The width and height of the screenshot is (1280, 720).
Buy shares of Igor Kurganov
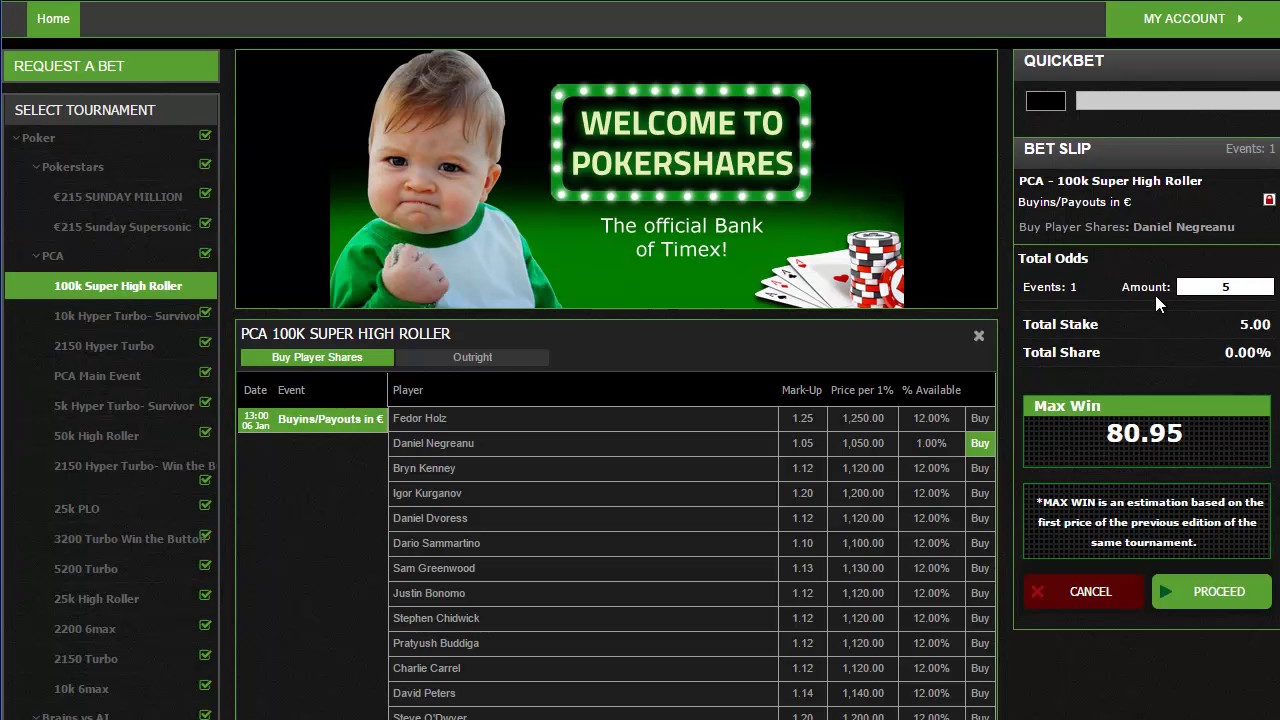(980, 493)
